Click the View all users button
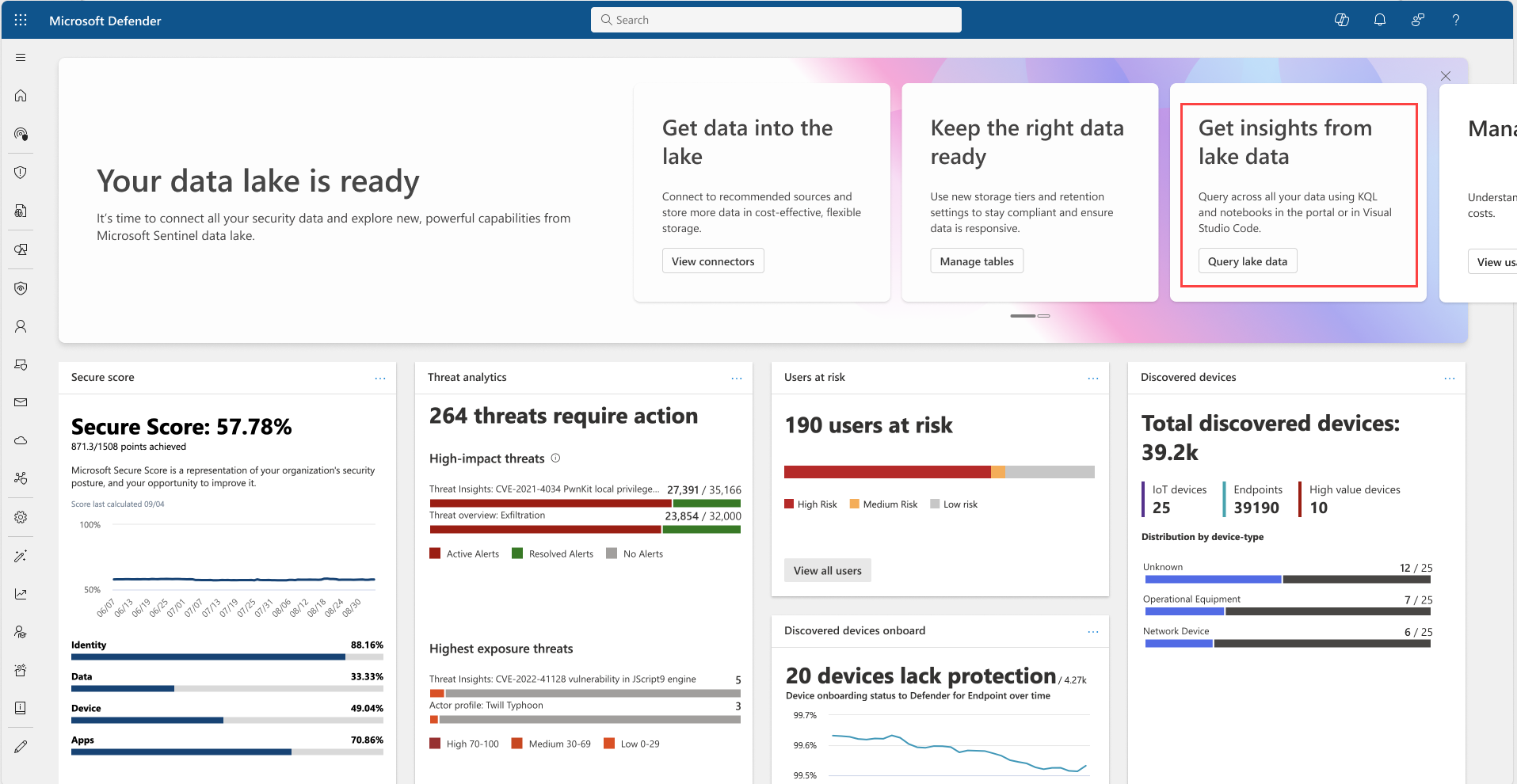Image resolution: width=1517 pixels, height=784 pixels. pyautogui.click(x=828, y=570)
